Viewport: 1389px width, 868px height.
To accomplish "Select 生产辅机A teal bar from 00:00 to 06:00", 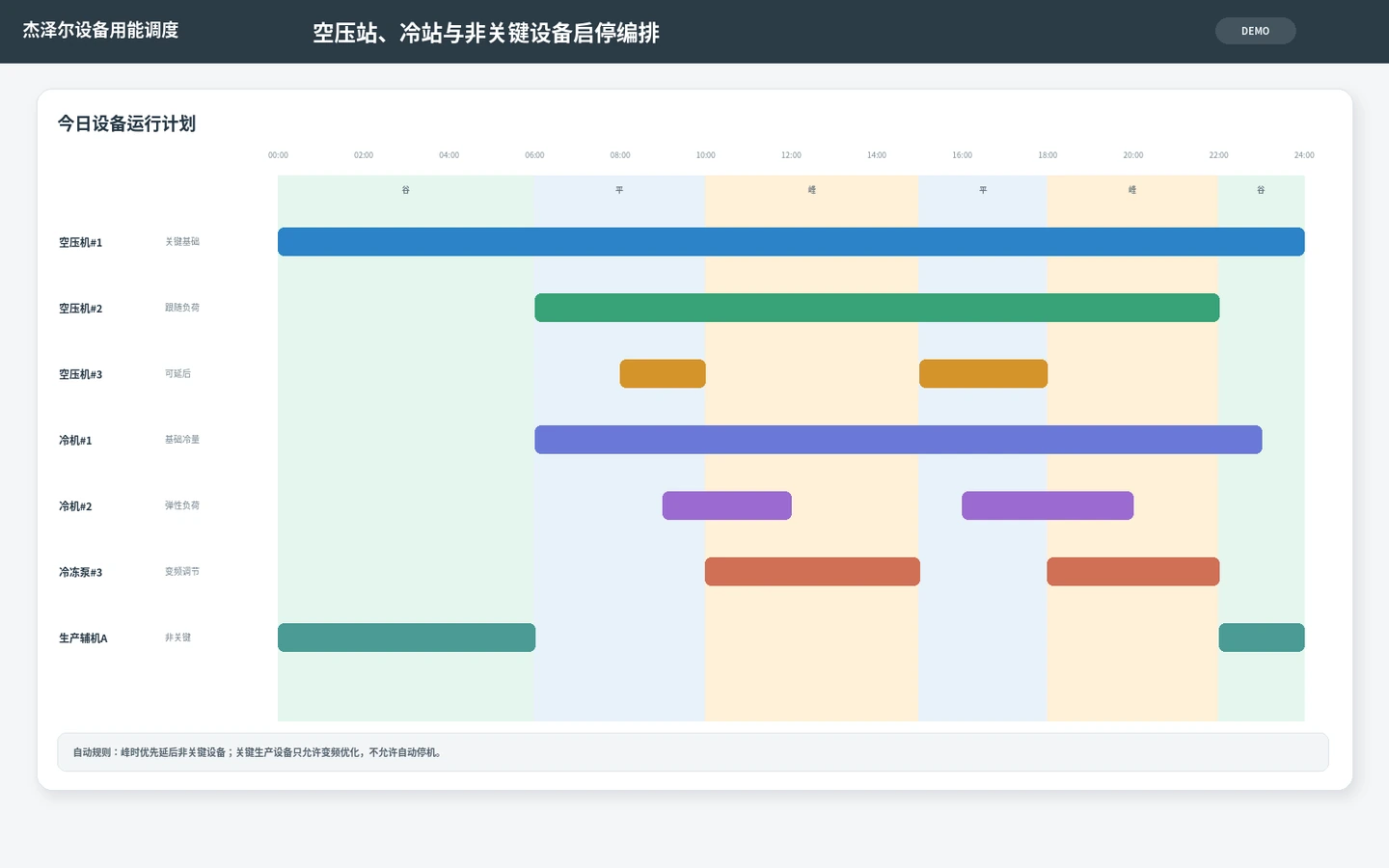I will [406, 637].
